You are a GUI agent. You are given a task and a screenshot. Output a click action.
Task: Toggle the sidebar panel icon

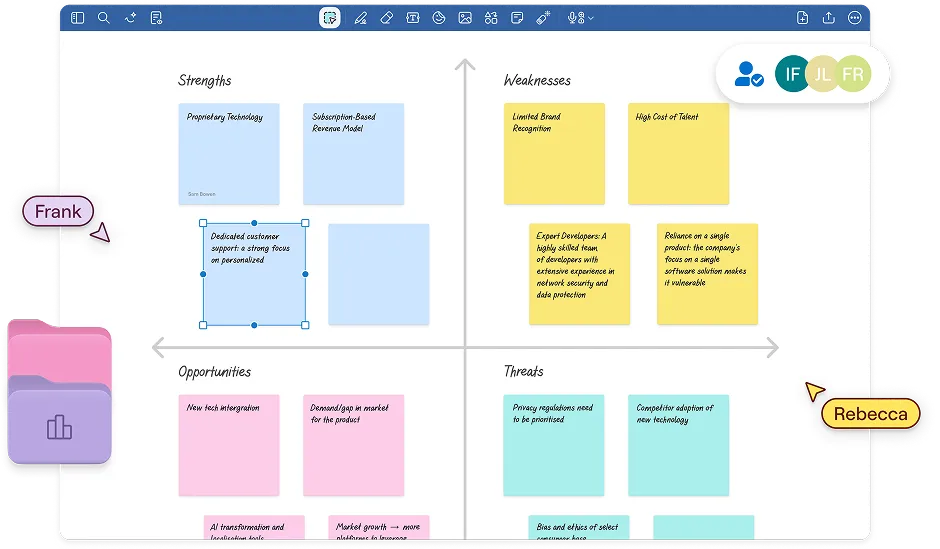pyautogui.click(x=77, y=18)
